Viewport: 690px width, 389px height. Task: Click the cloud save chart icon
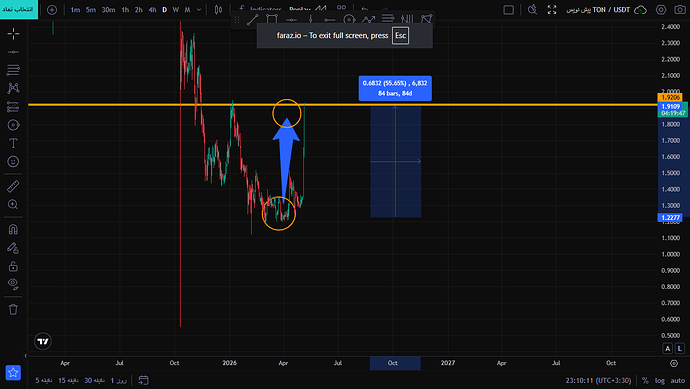[x=640, y=10]
